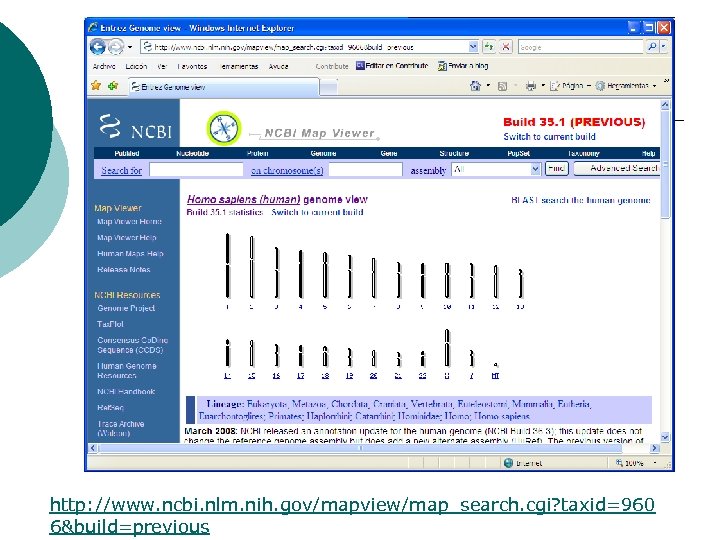Click the chromosome 10 ideogram
Viewport: 720px width, 540px height.
click(447, 280)
